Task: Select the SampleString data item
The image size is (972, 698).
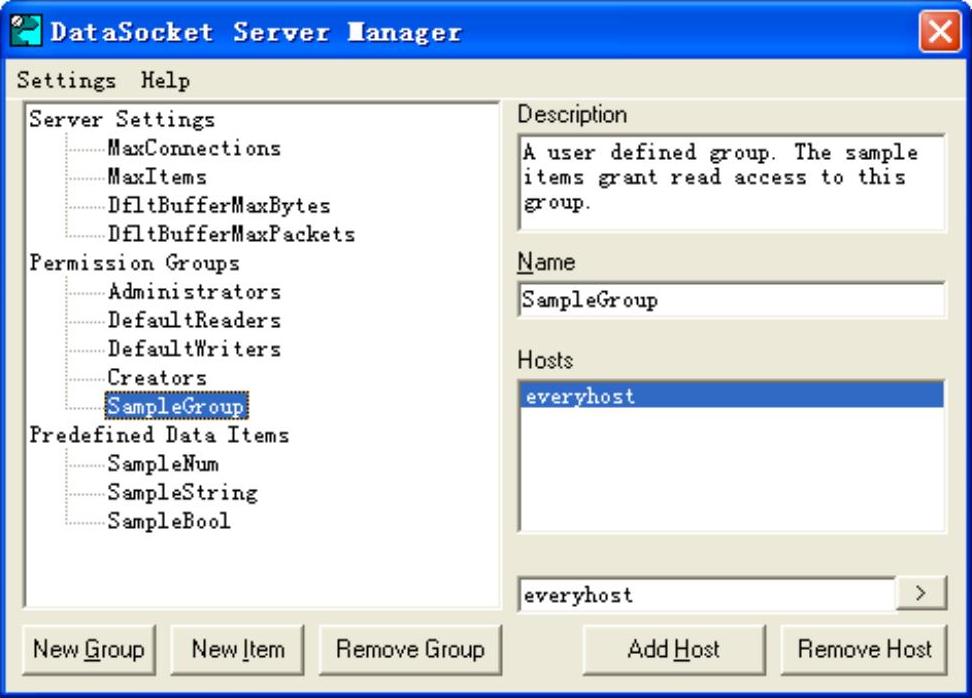Action: (x=182, y=492)
